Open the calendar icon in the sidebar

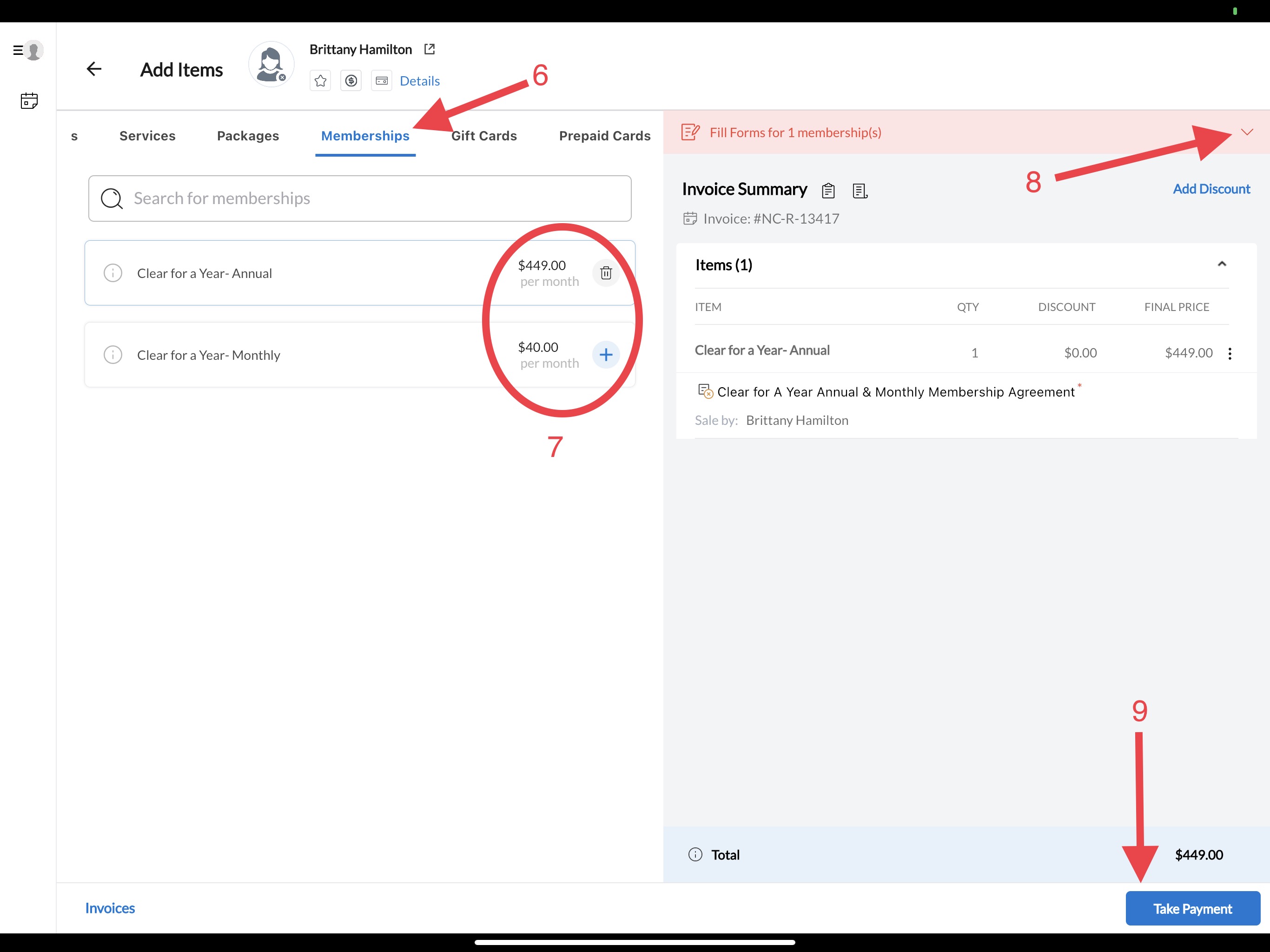coord(29,101)
